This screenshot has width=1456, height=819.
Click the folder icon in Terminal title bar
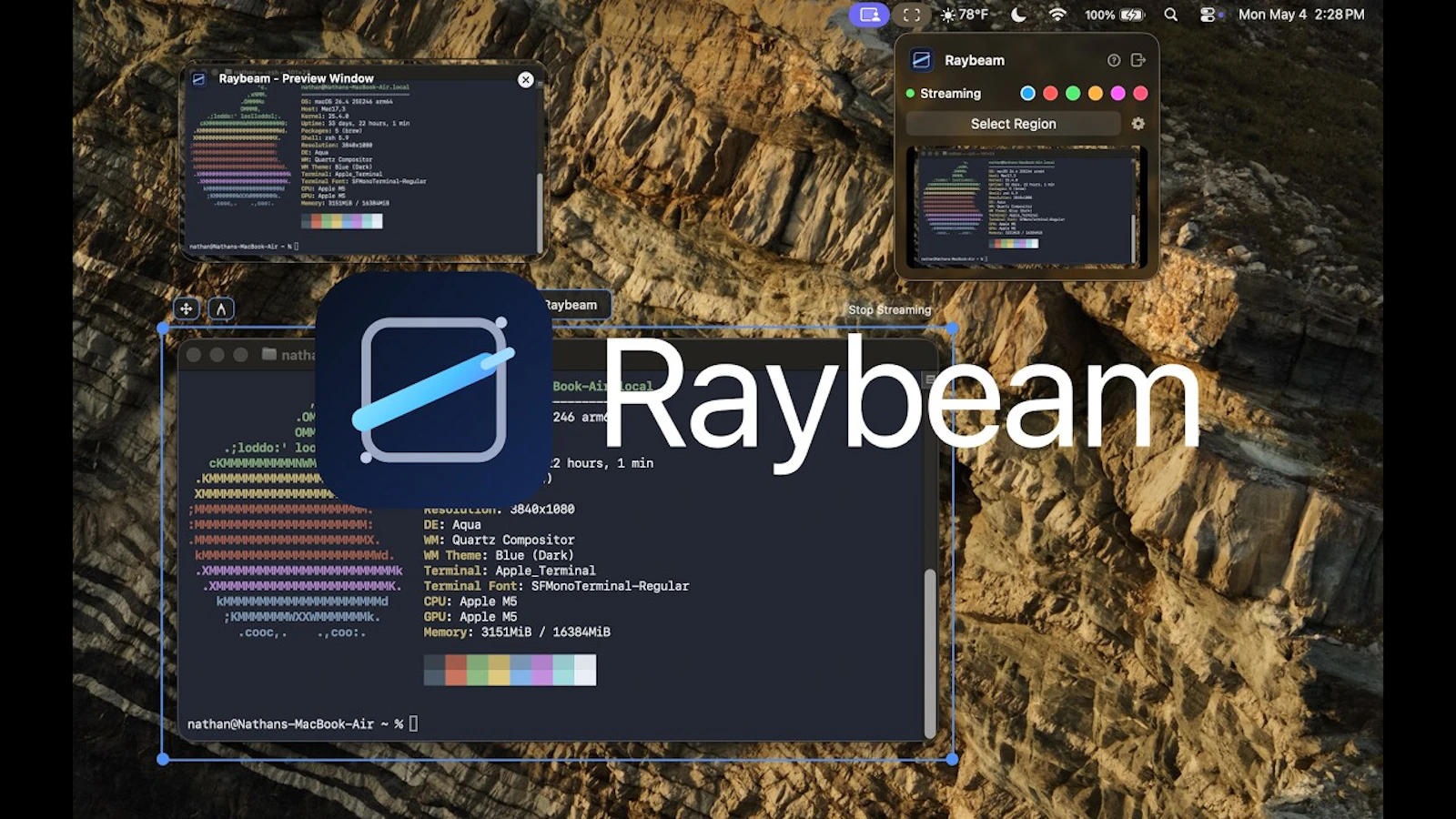click(x=269, y=354)
